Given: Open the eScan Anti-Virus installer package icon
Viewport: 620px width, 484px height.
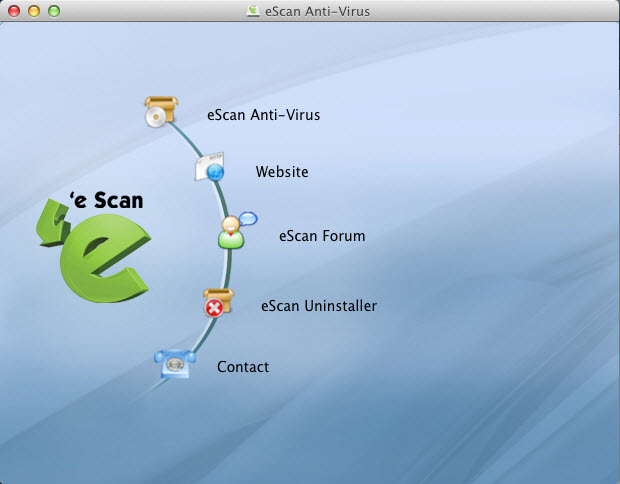Looking at the screenshot, I should click(161, 112).
